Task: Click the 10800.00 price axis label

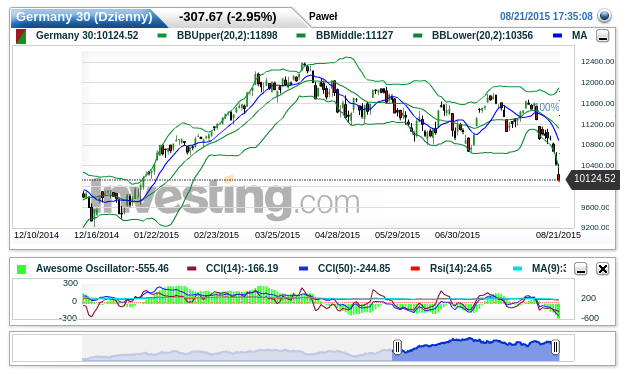Action: [x=597, y=144]
